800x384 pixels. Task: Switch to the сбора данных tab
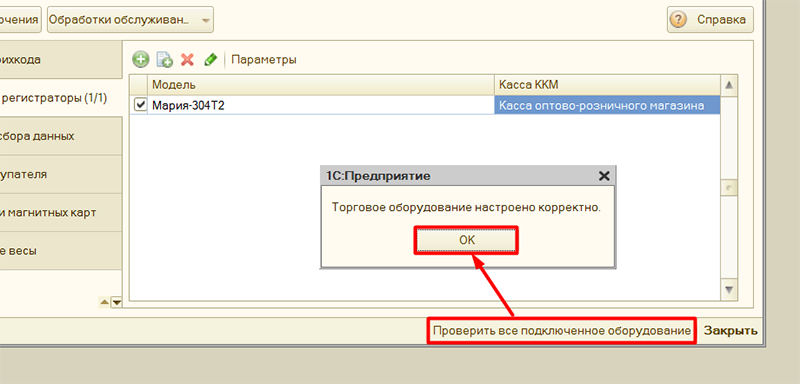click(61, 136)
